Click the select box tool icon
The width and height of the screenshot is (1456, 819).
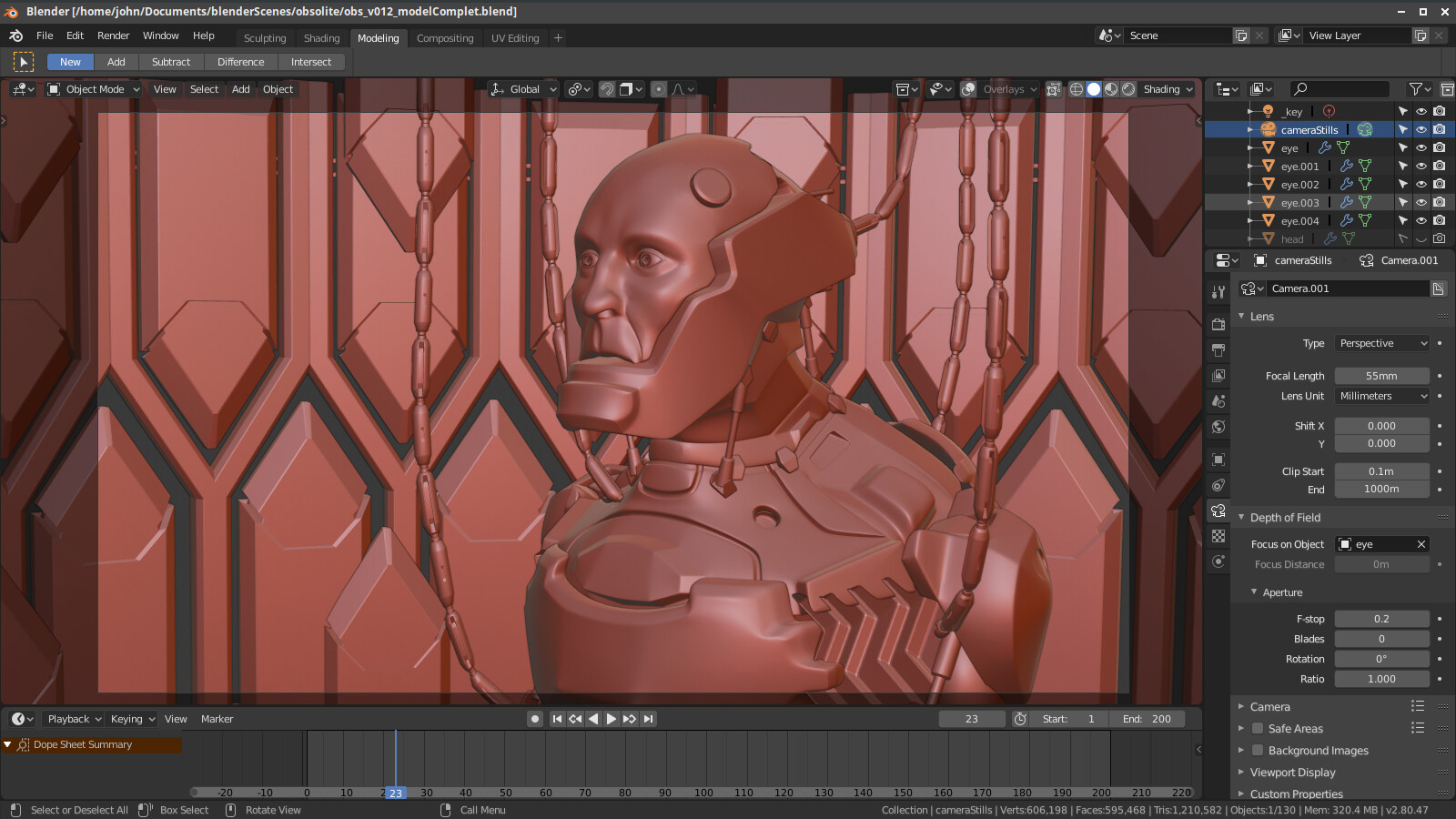point(23,62)
